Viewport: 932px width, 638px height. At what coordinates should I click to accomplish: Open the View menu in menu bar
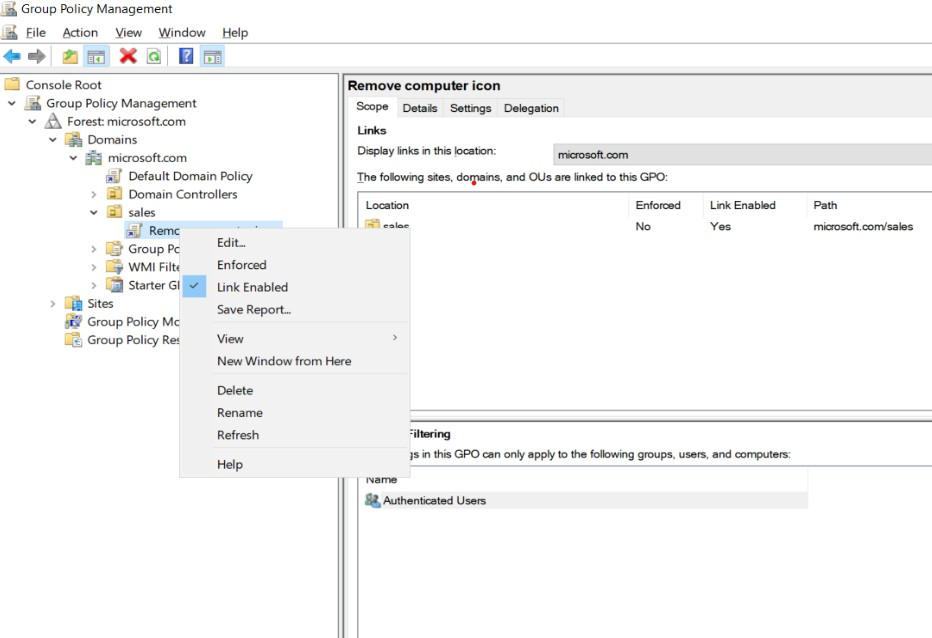[x=128, y=33]
